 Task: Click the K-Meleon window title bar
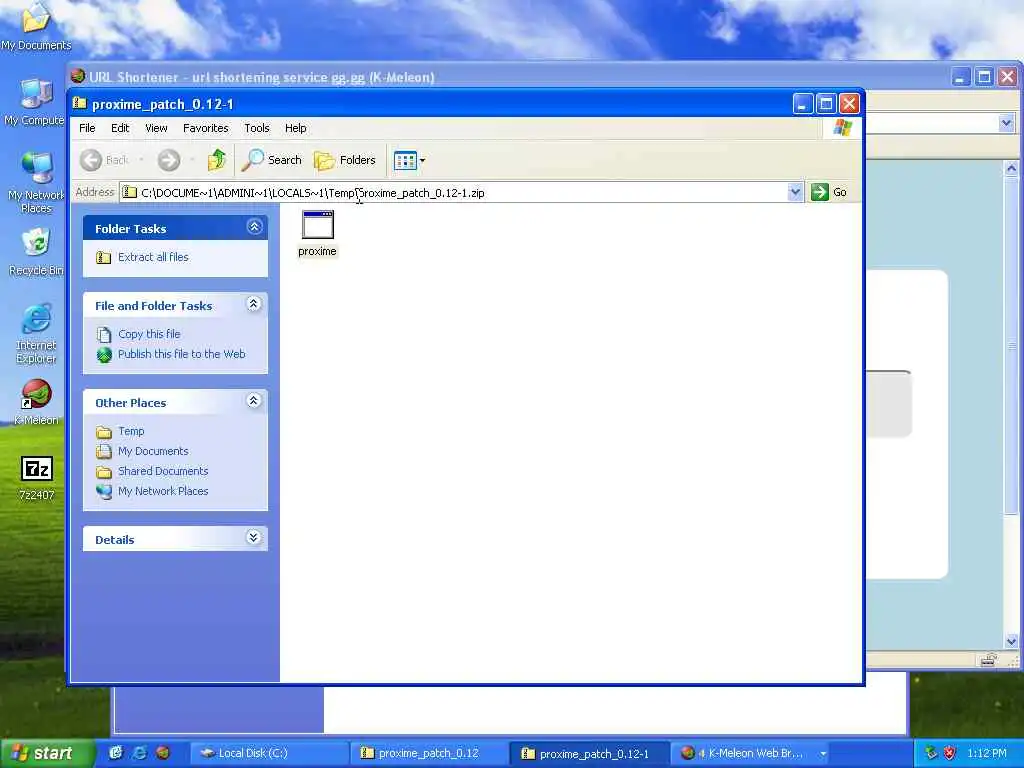(x=509, y=76)
